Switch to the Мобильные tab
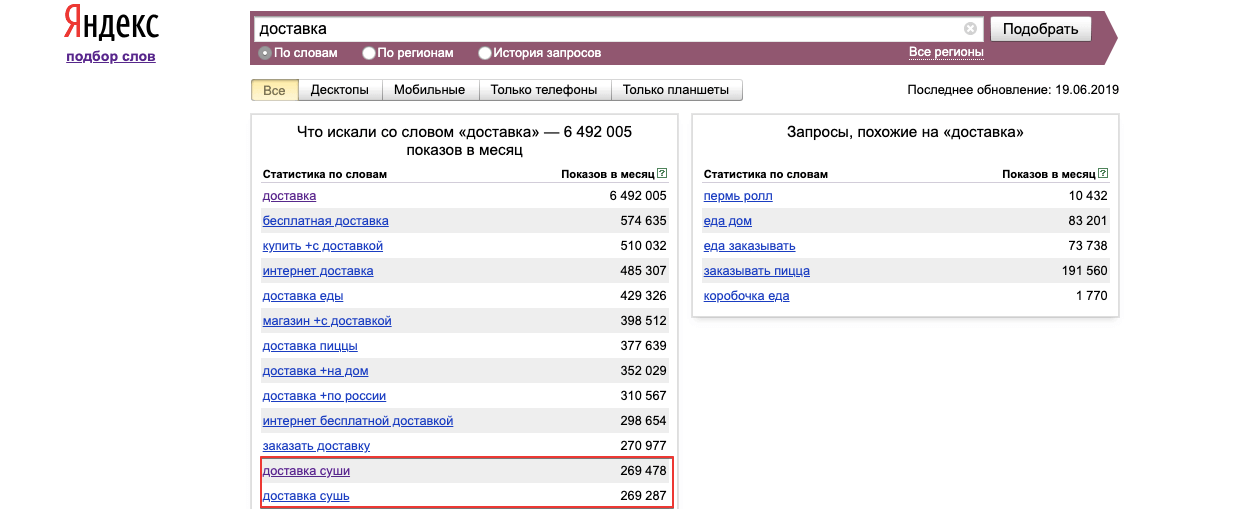The width and height of the screenshot is (1243, 512). coord(429,90)
